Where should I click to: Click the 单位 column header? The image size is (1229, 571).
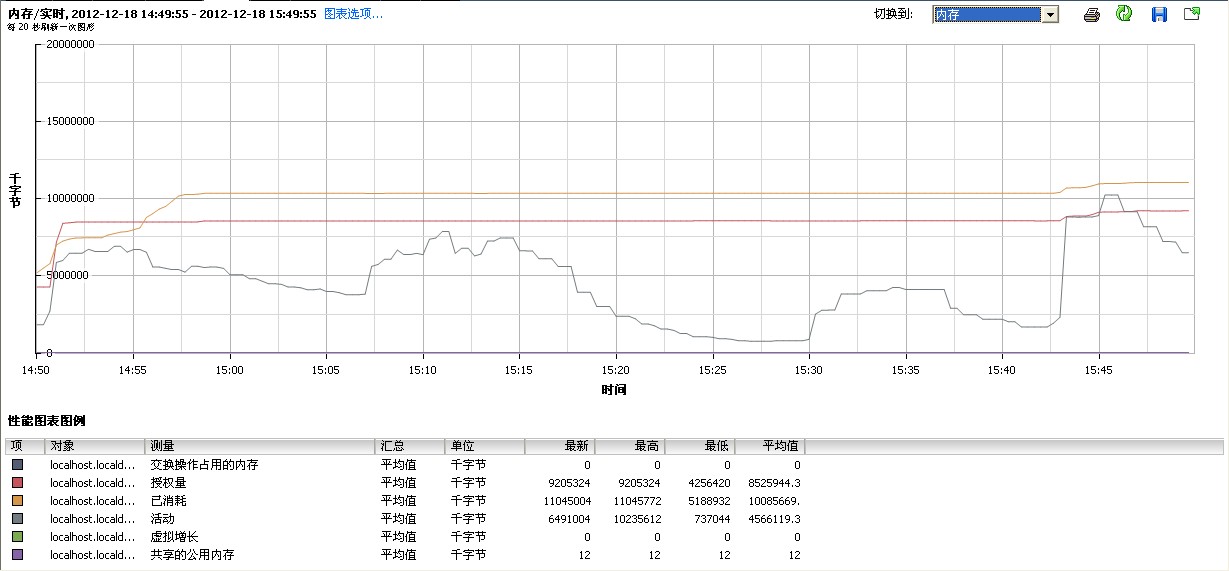(x=485, y=446)
